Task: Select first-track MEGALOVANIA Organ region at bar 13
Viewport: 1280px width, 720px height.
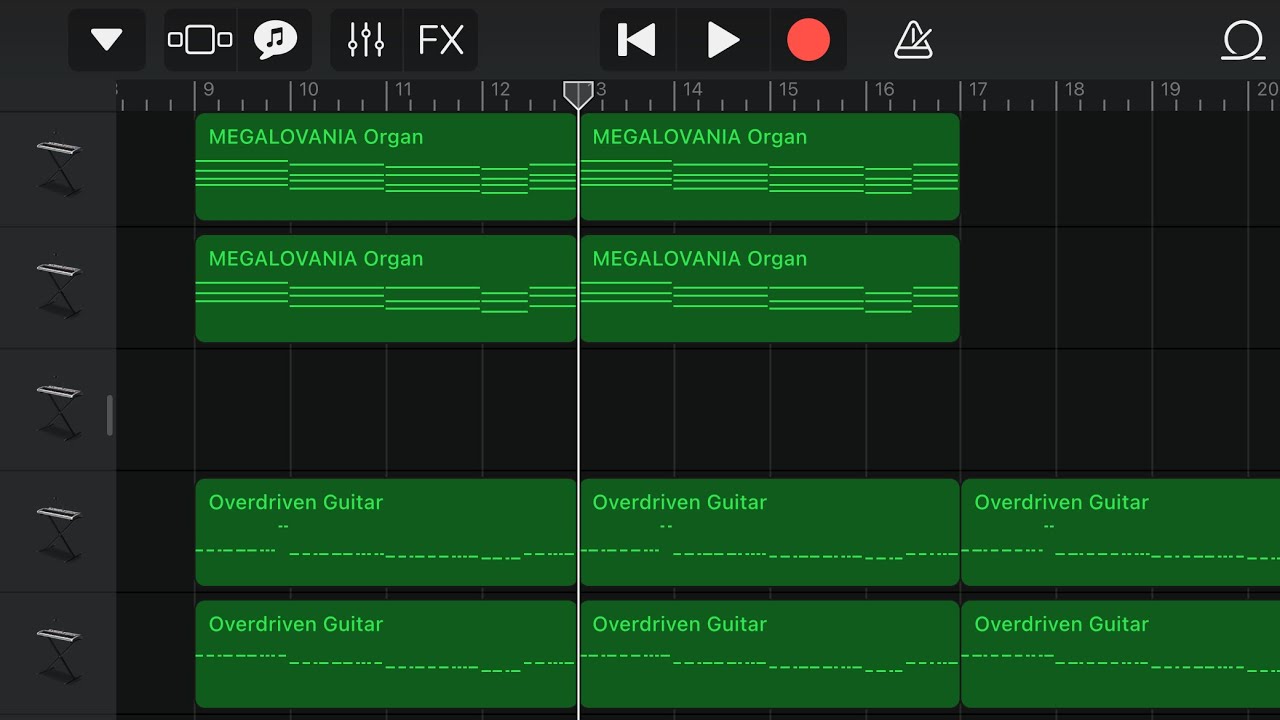Action: coord(770,167)
